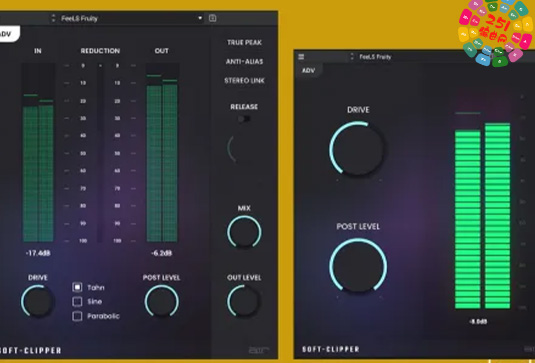The width and height of the screenshot is (535, 363).
Task: Check the Parabolic clipping curve box
Action: click(77, 316)
